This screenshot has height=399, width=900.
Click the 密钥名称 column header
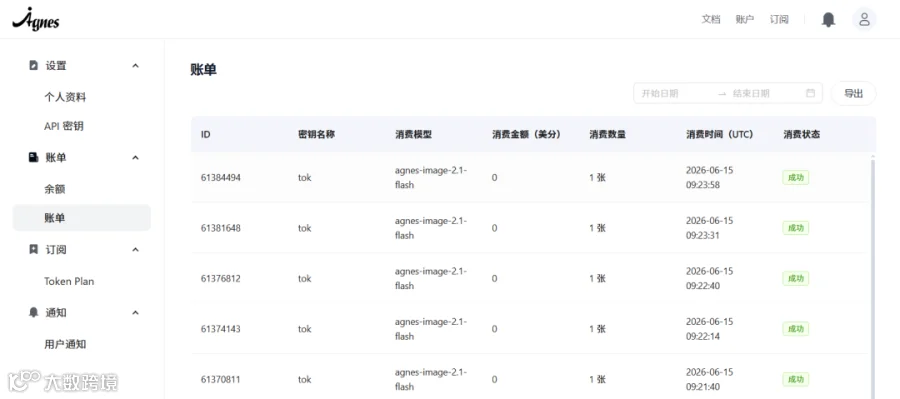click(x=316, y=134)
